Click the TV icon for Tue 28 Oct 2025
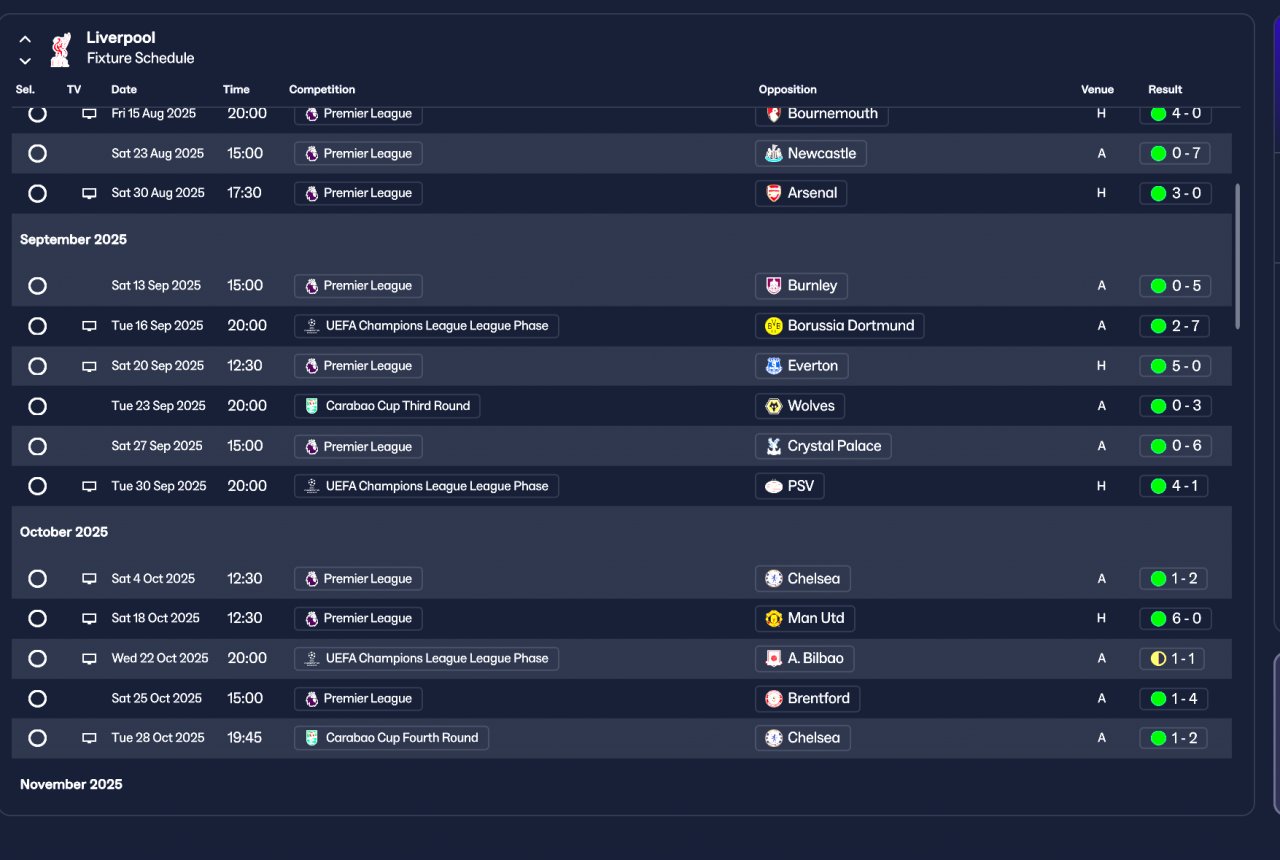Screen dimensions: 1280x860 coord(89,738)
